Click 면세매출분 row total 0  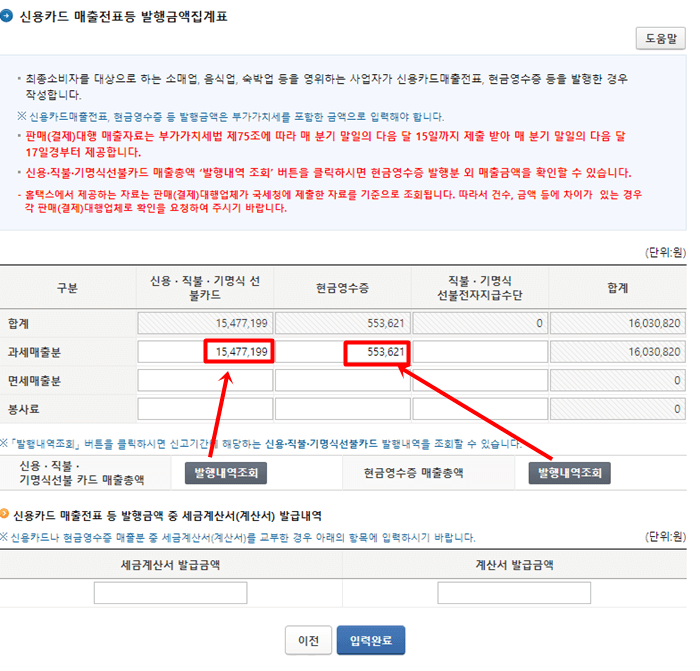(x=617, y=380)
